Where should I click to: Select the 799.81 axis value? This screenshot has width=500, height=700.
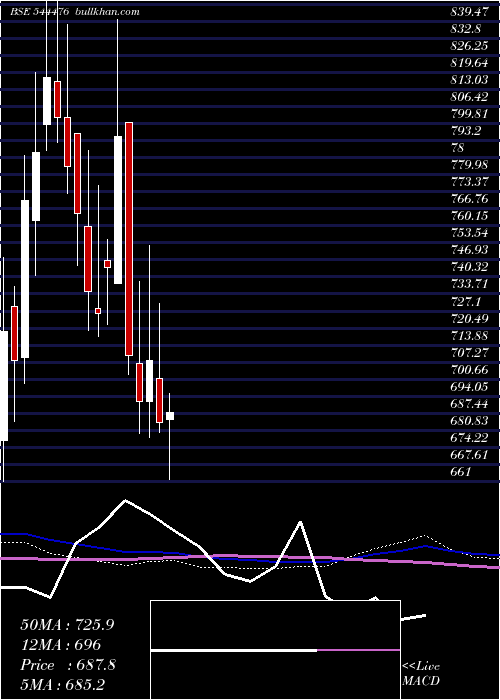pyautogui.click(x=470, y=114)
